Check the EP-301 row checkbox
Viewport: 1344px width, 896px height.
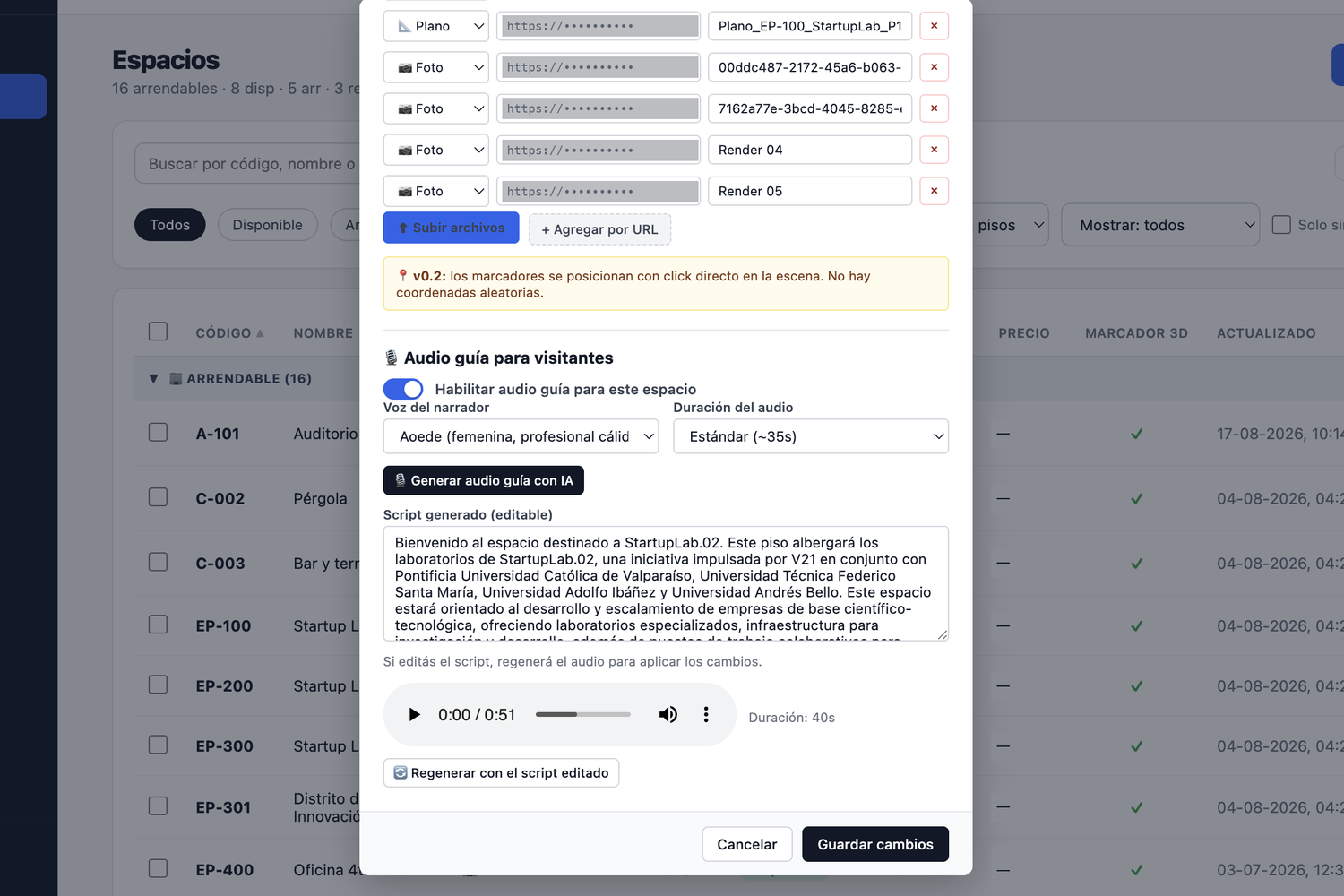click(x=159, y=806)
